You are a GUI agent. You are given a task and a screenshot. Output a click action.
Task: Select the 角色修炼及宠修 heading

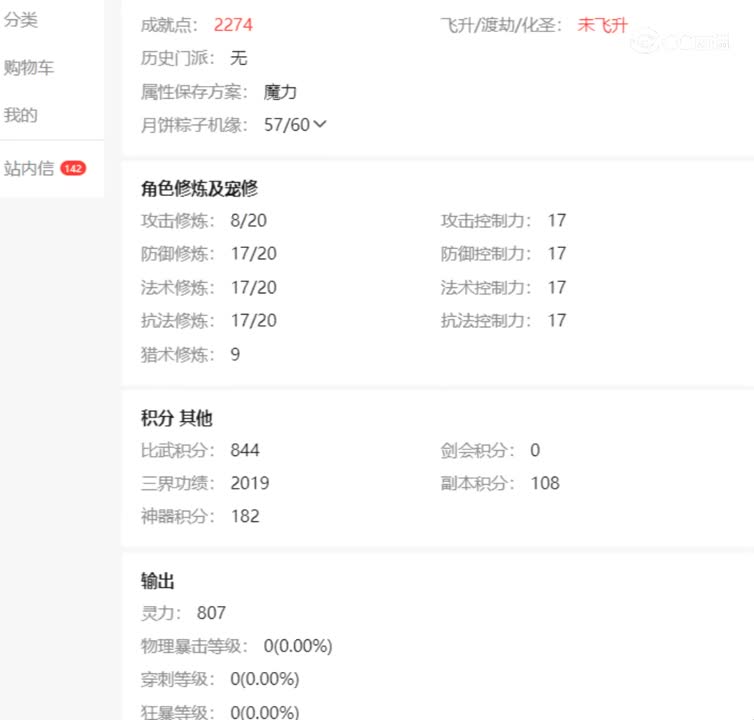click(x=200, y=188)
